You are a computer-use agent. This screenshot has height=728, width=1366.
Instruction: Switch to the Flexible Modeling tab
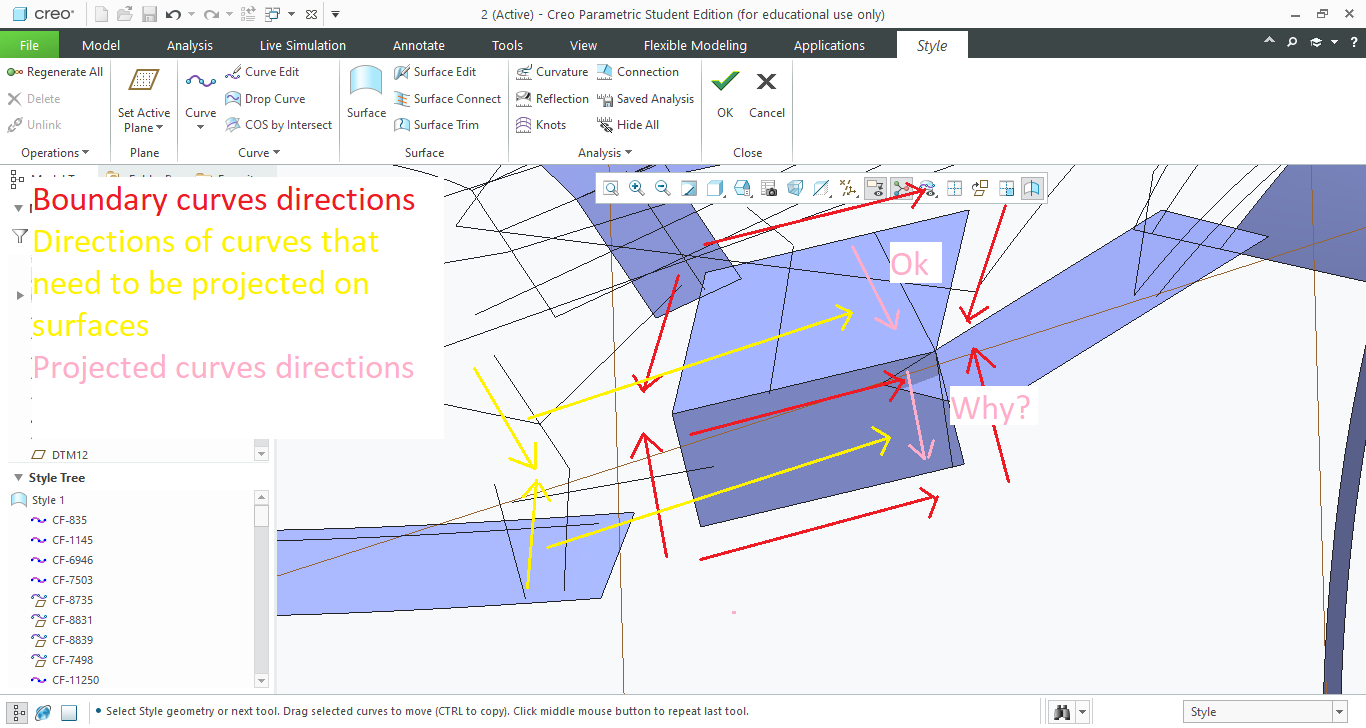tap(695, 44)
